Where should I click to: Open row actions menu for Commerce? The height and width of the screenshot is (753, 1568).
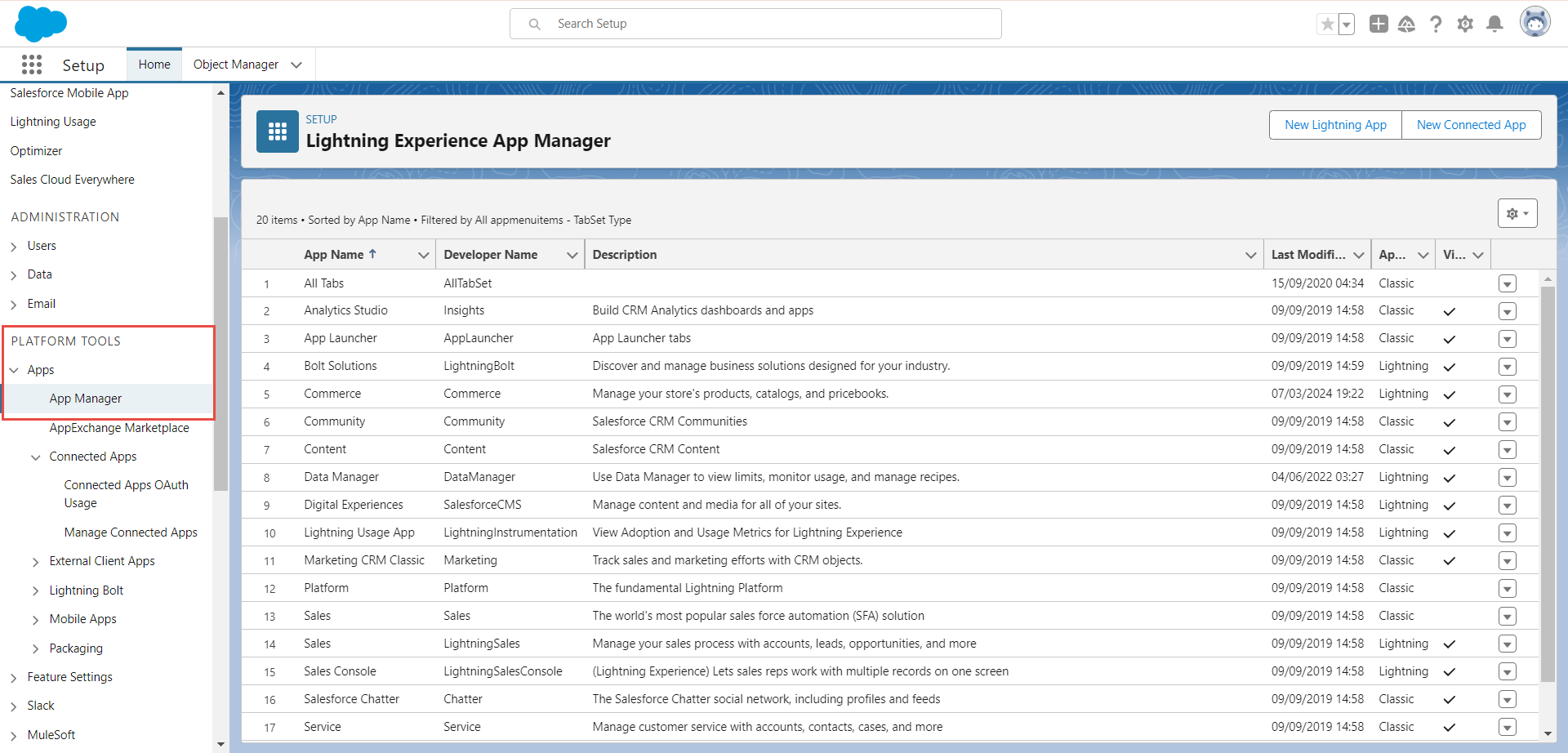click(1508, 394)
